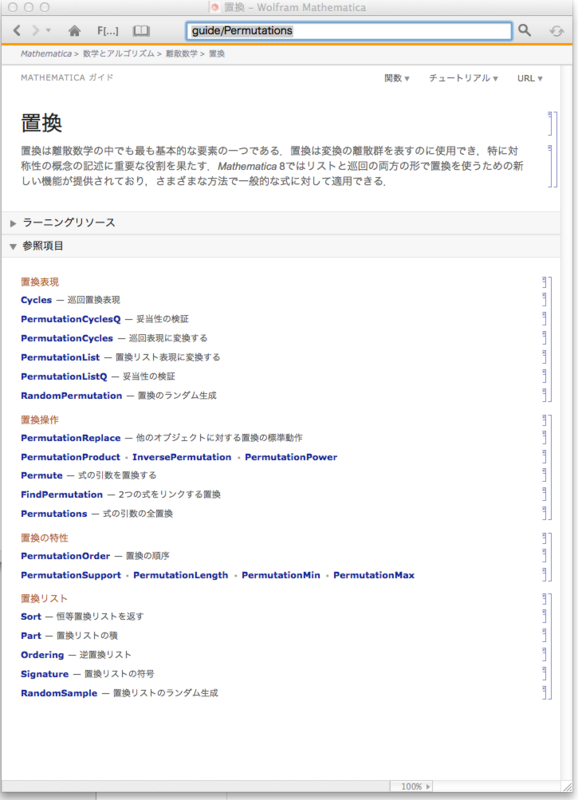
Task: Open the Permute function link
Action: pos(42,476)
